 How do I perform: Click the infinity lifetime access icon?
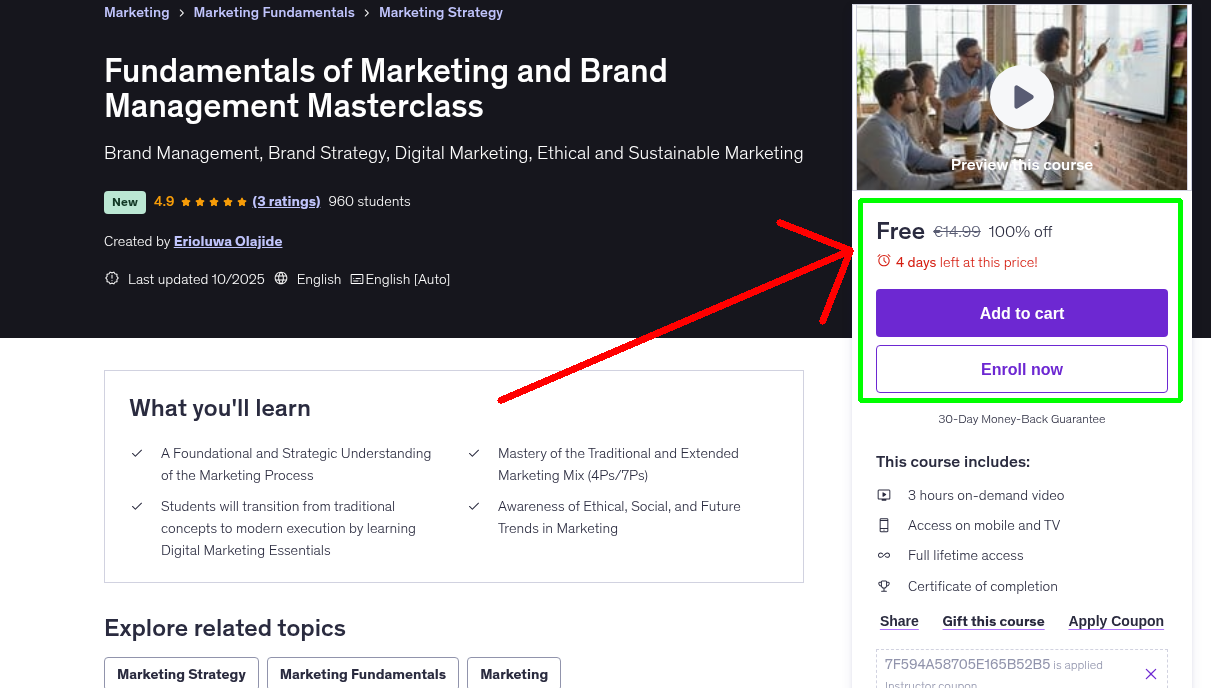click(884, 555)
